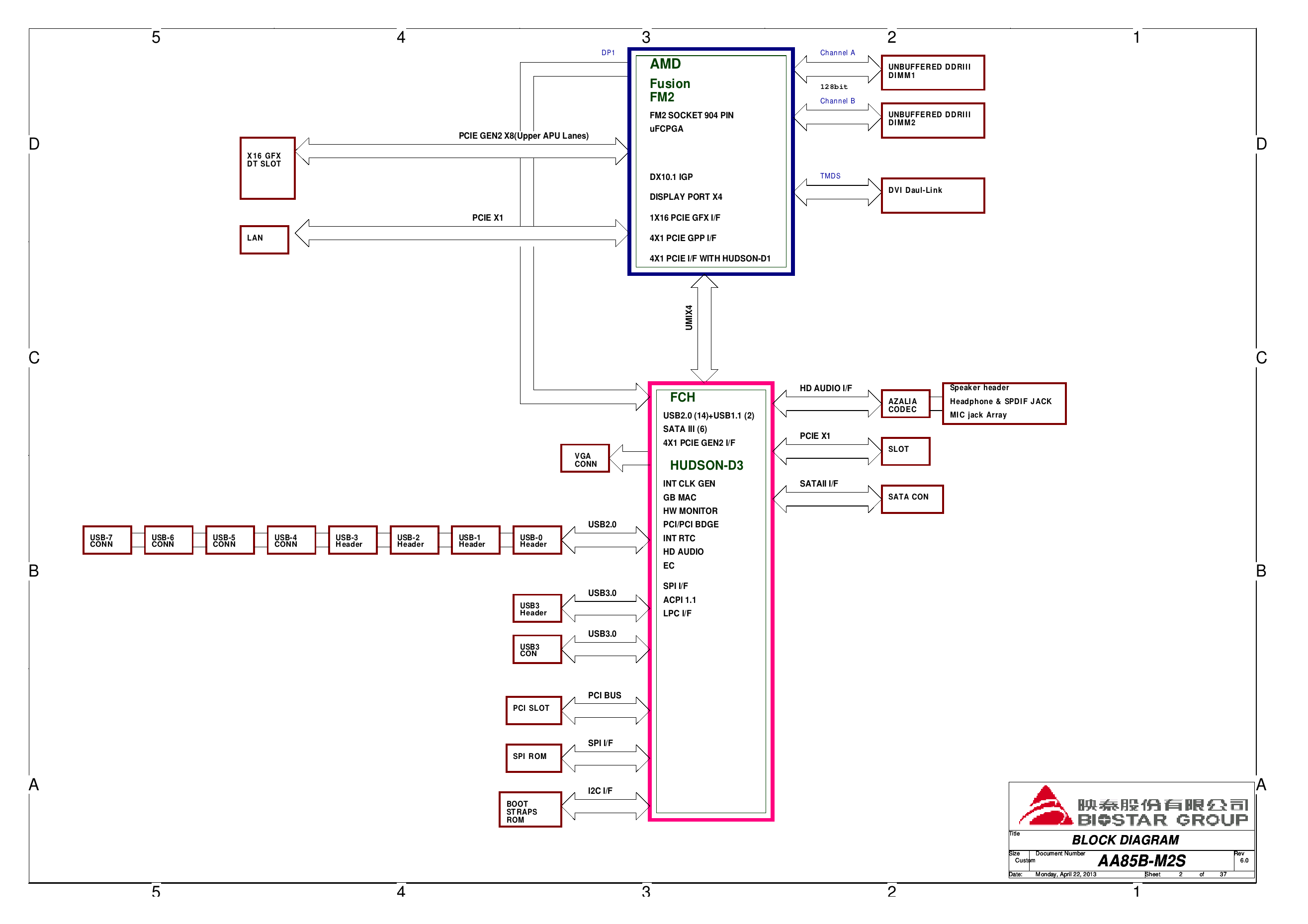
Task: Click the PCI BUS arrow
Action: click(605, 711)
